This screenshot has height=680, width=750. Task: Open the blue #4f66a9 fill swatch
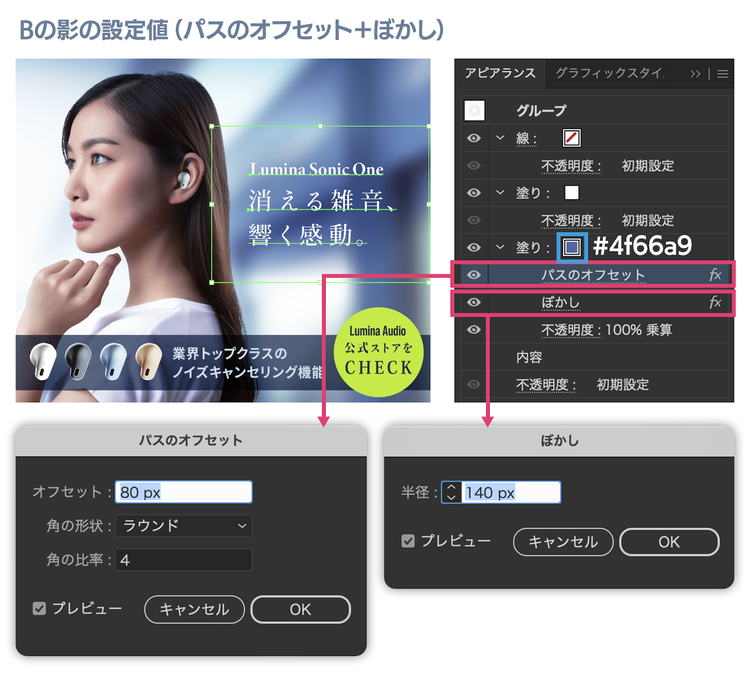coord(572,247)
